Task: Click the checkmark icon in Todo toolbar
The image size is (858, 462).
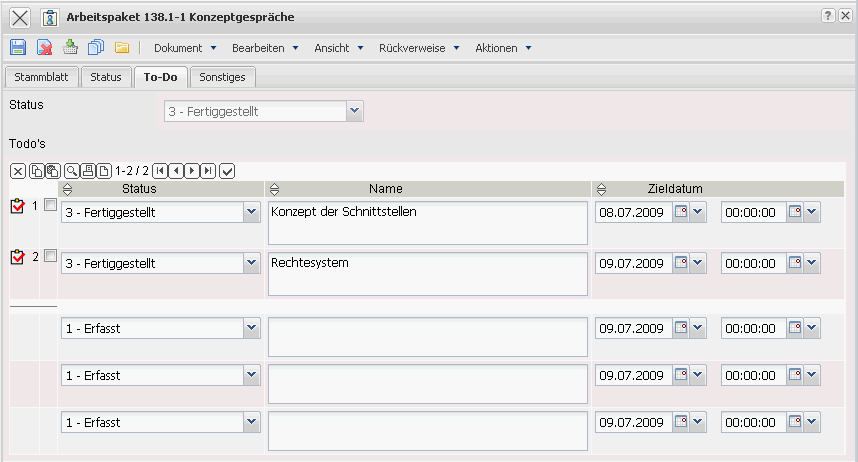Action: [x=227, y=171]
